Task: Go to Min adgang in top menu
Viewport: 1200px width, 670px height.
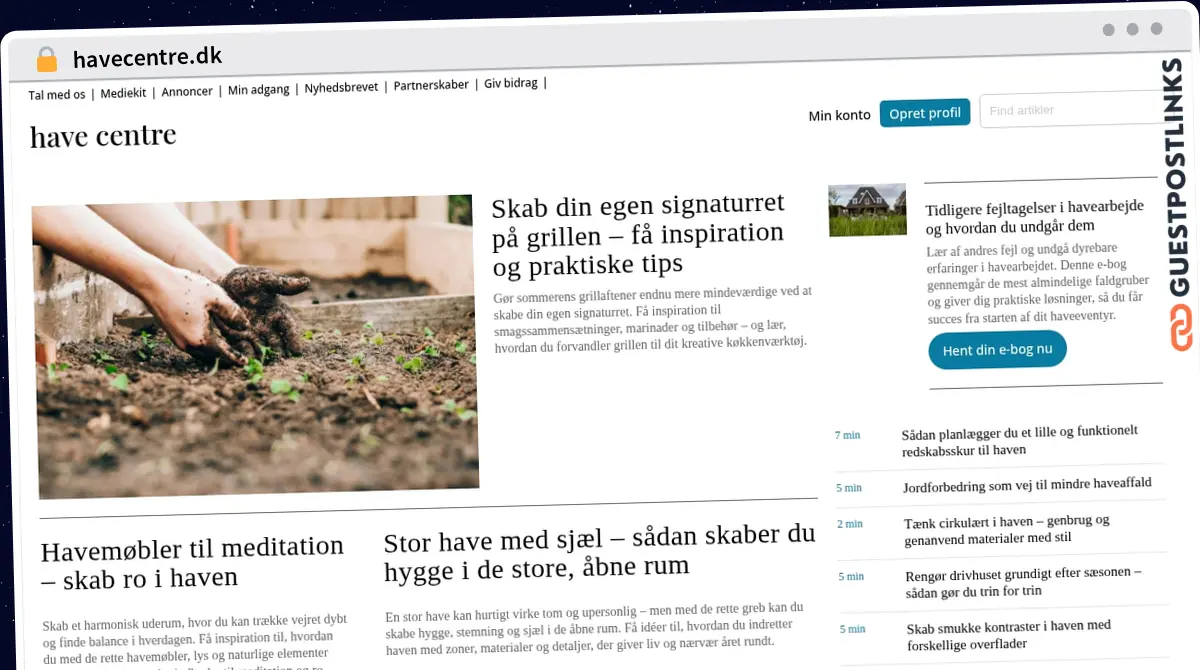Action: (x=258, y=89)
